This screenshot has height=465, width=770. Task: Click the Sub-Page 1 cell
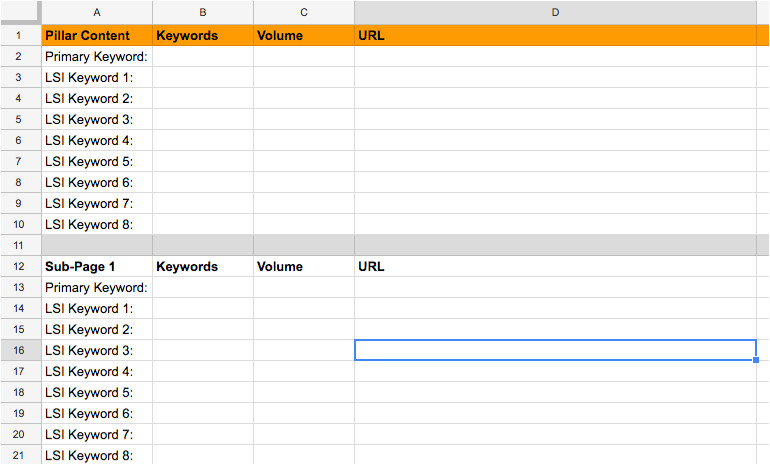97,267
